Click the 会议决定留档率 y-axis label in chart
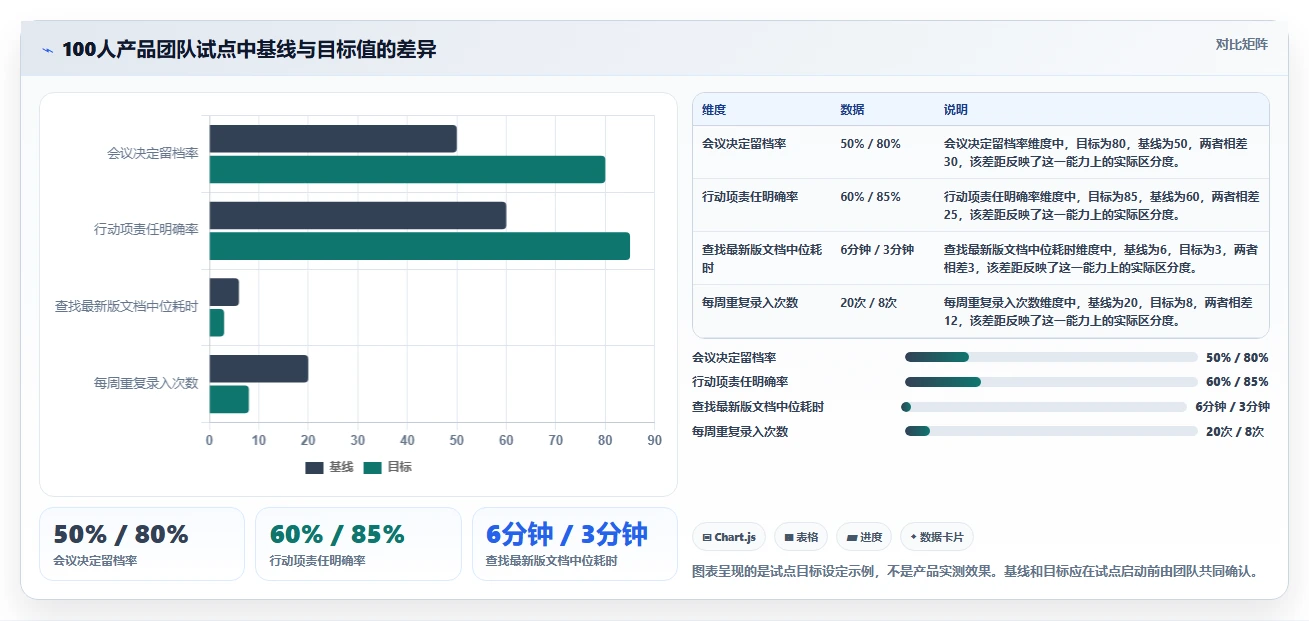Image resolution: width=1309 pixels, height=621 pixels. pyautogui.click(x=153, y=153)
